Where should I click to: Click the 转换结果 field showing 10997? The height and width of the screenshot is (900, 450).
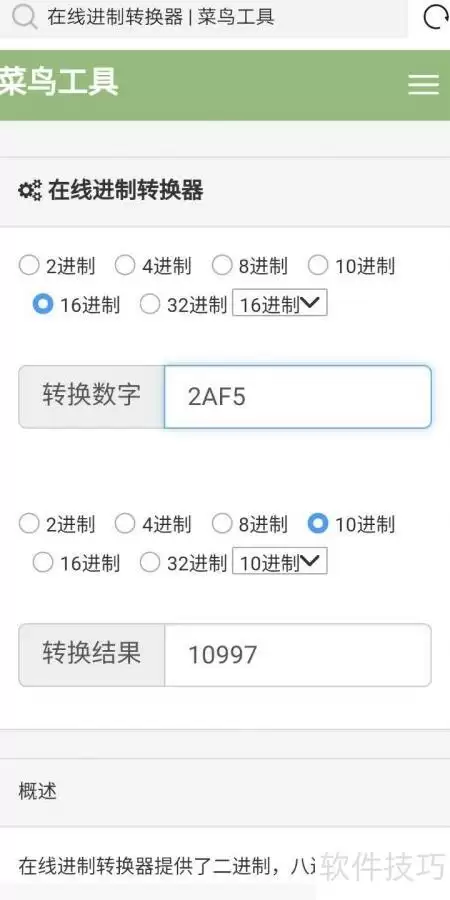[297, 655]
